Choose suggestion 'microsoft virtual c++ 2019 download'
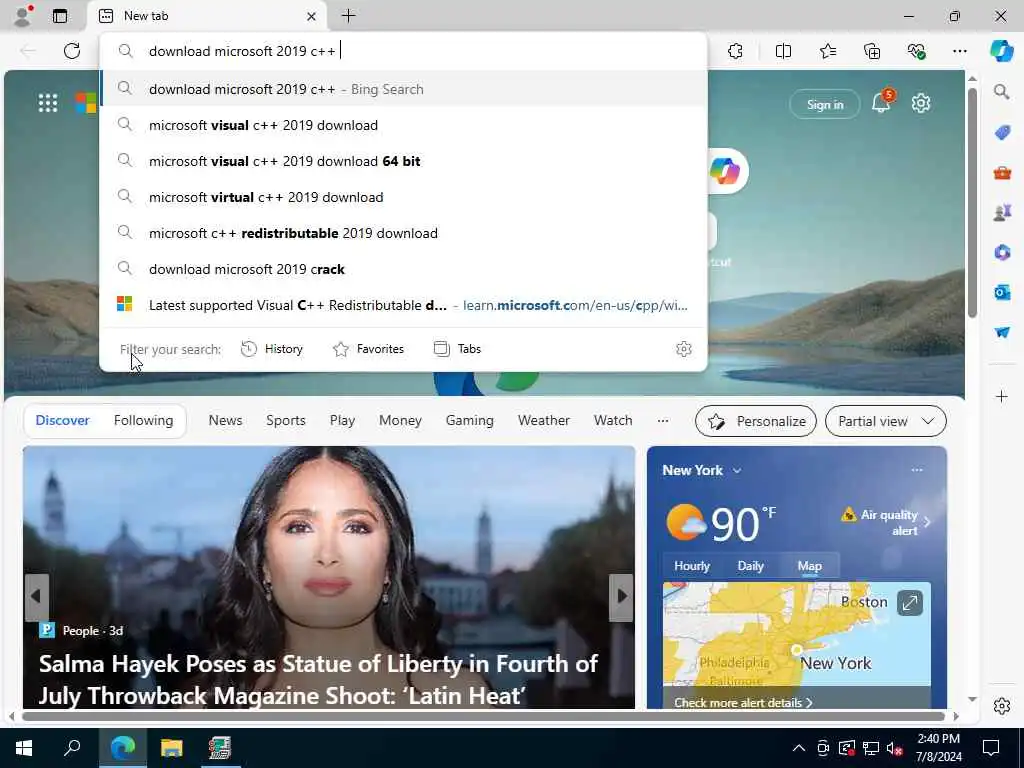Image resolution: width=1024 pixels, height=768 pixels. (x=404, y=197)
